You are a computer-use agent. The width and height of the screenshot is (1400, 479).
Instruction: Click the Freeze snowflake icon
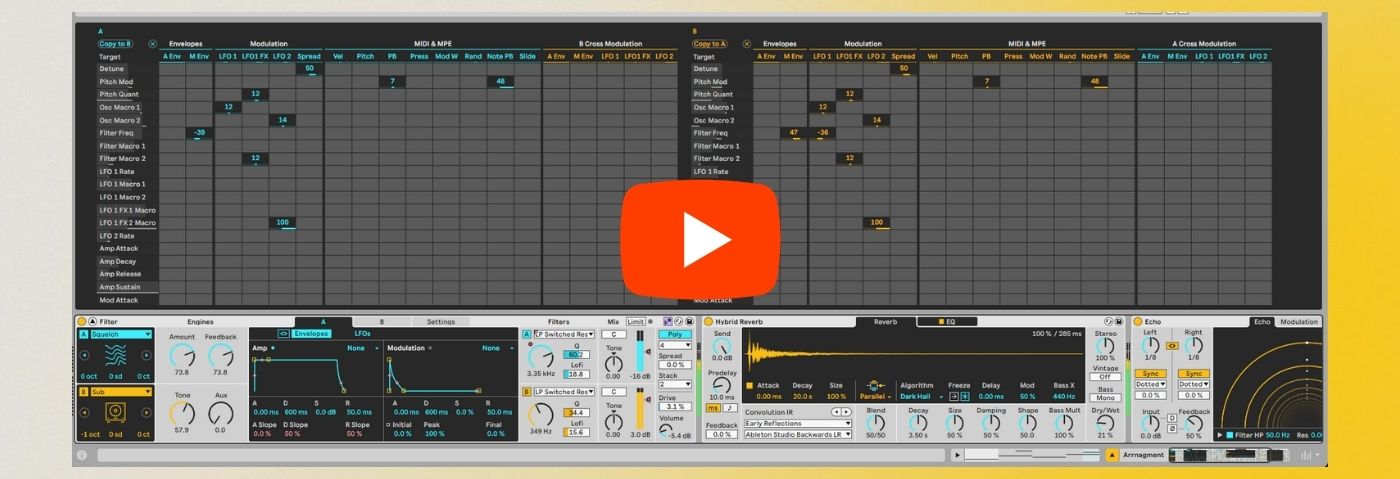point(965,396)
